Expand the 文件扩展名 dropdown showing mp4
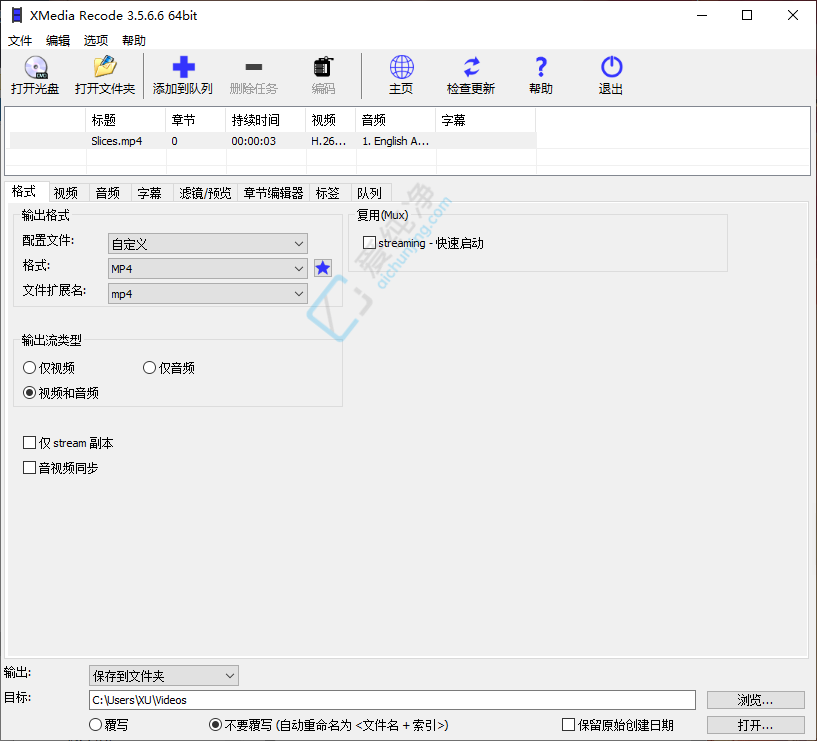Image resolution: width=817 pixels, height=741 pixels. tap(208, 293)
